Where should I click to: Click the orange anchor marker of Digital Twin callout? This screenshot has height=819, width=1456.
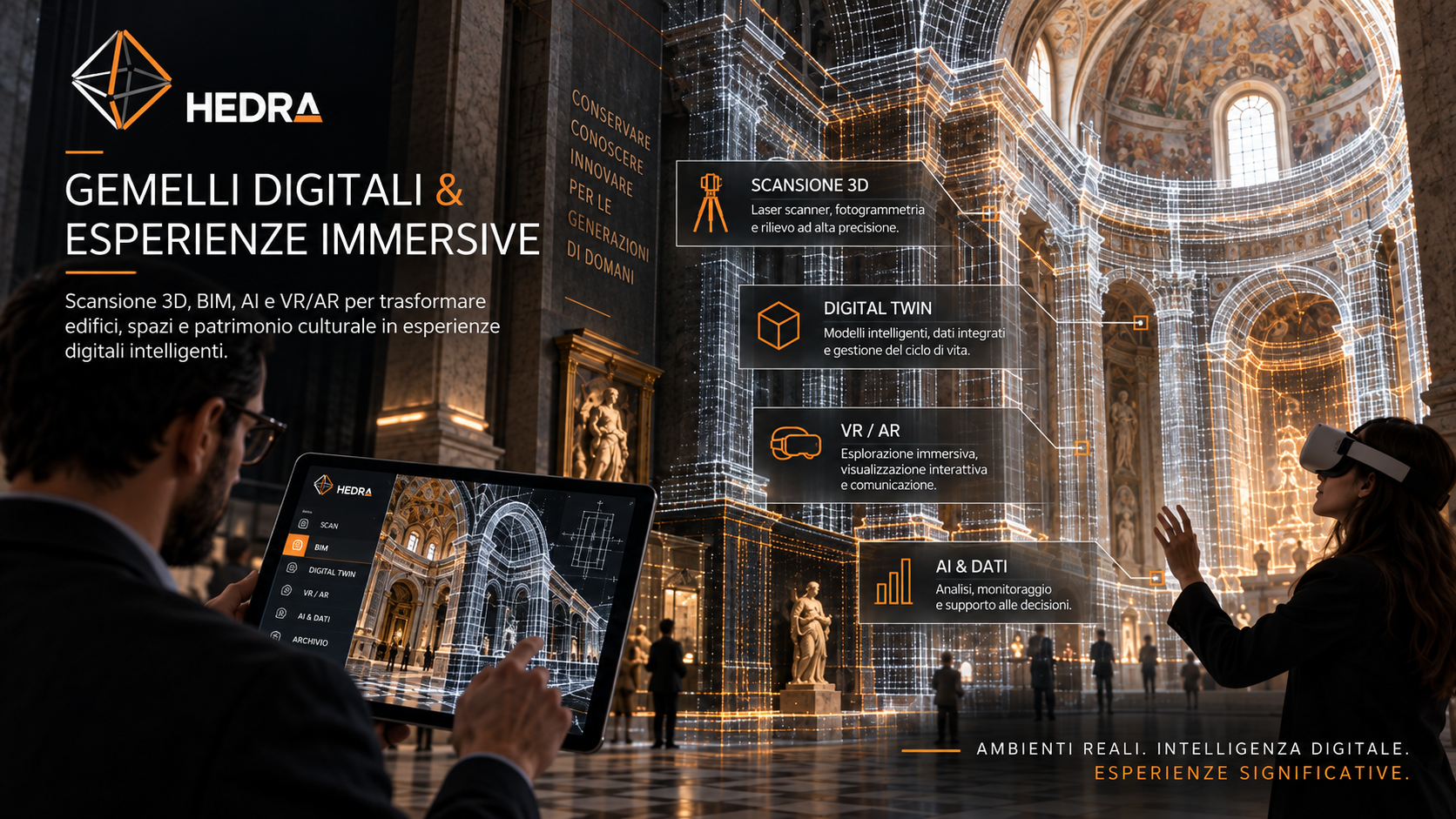[x=1140, y=323]
